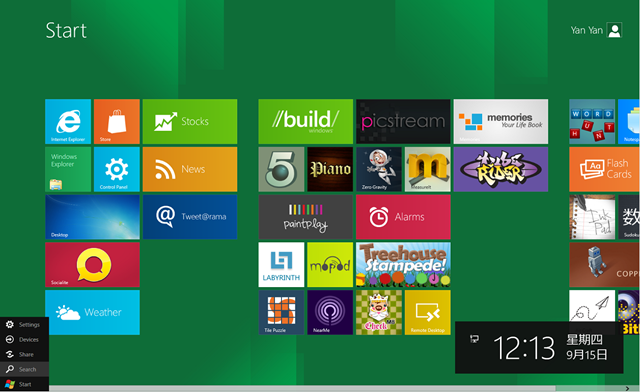This screenshot has width=640, height=392.
Task: Launch the Tweet@rama tile
Action: tap(190, 217)
